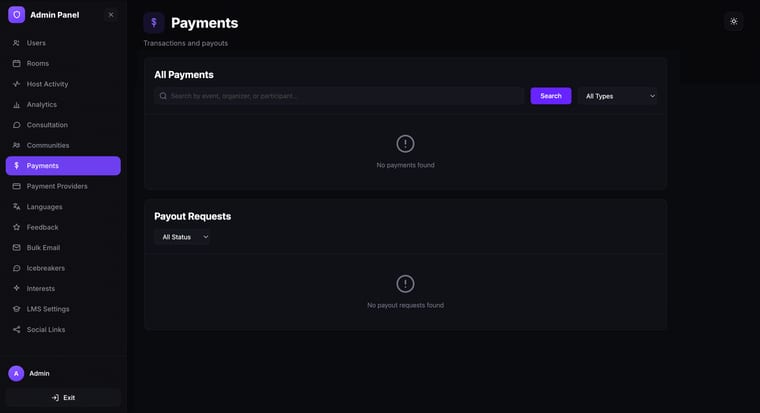Toggle light theme with sun icon
The height and width of the screenshot is (413, 760).
point(734,21)
